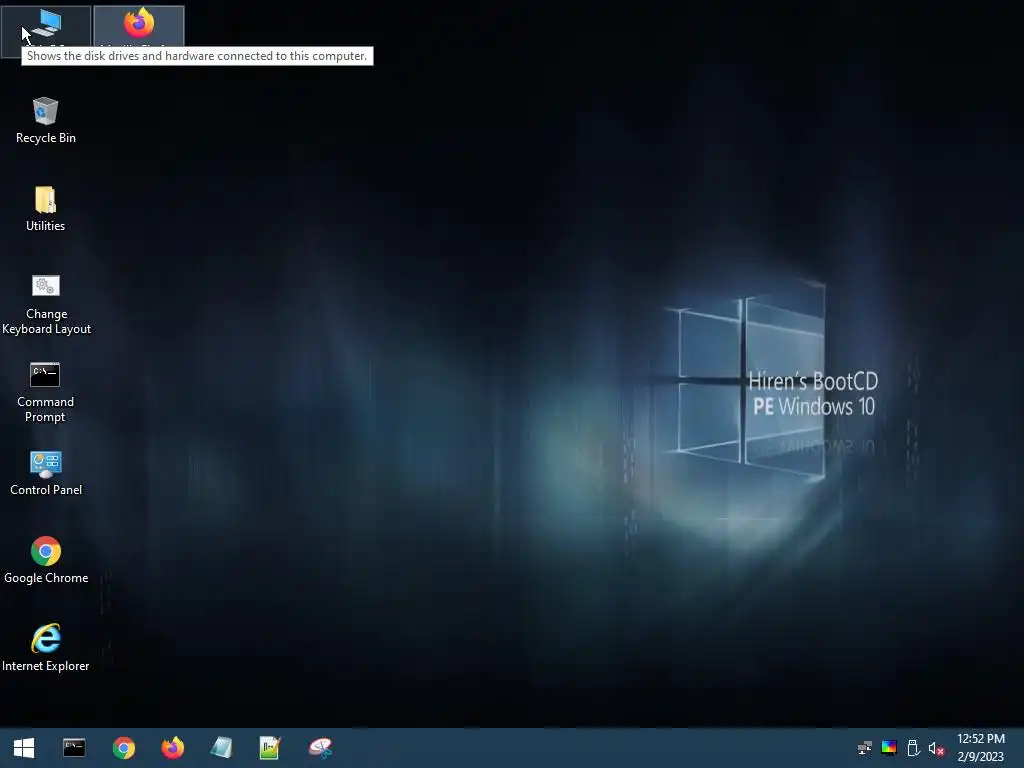Open the red scissors-like taskbar icon
Image resolution: width=1024 pixels, height=768 pixels.
(x=320, y=748)
